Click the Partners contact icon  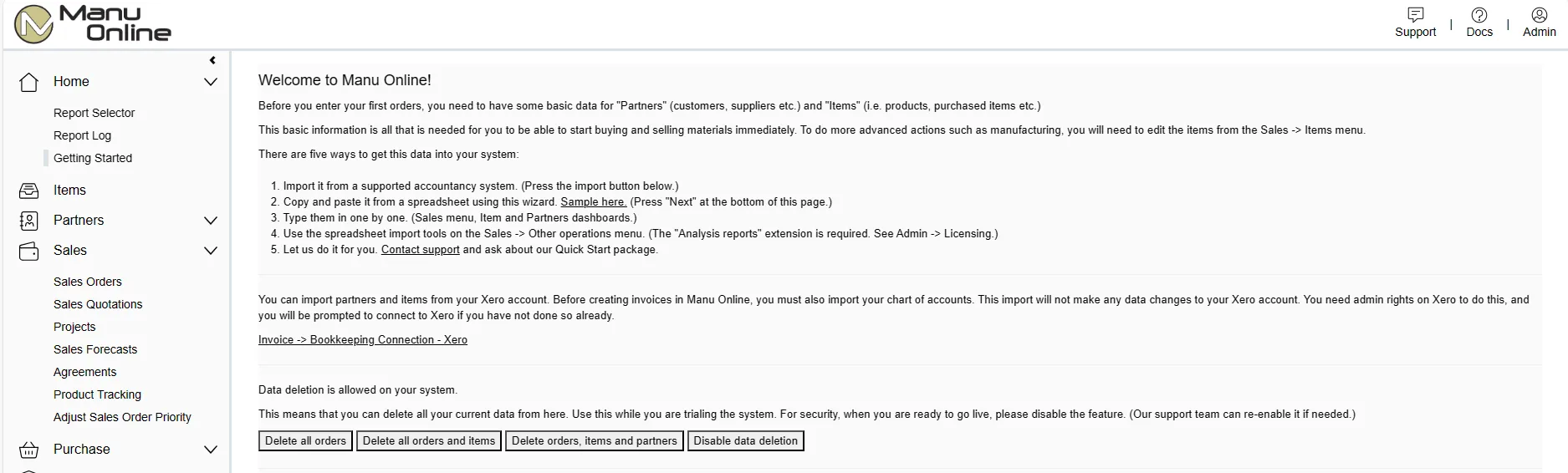29,221
